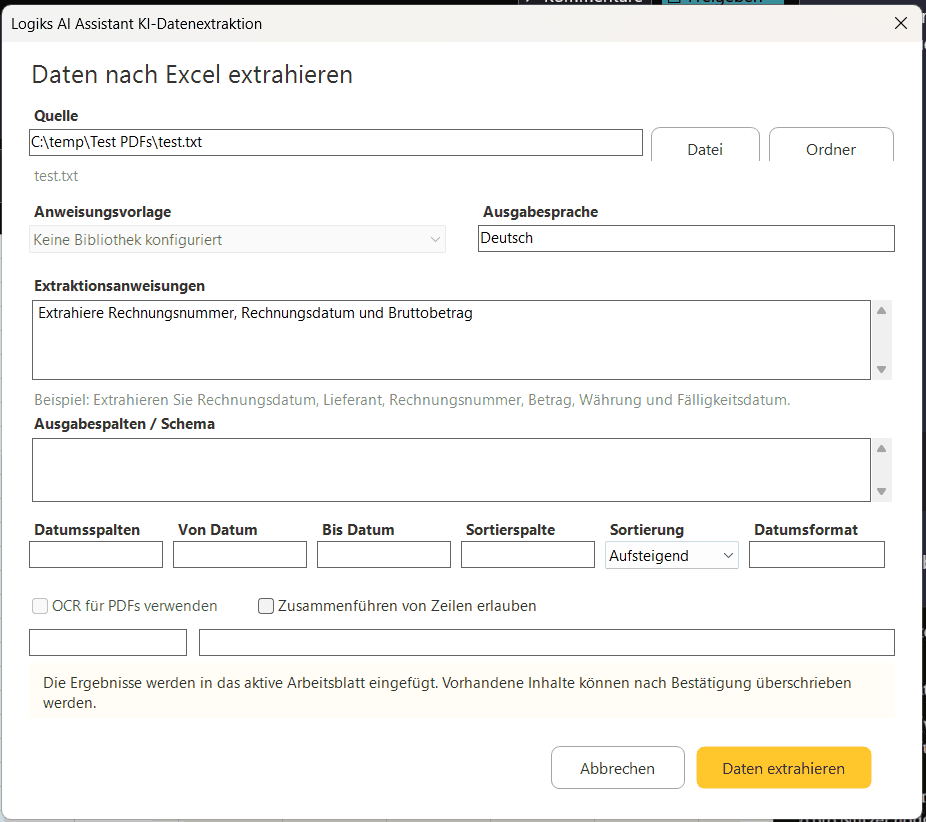
Task: Click the wide empty field below Zusammenführen checkbox
Action: pyautogui.click(x=547, y=642)
